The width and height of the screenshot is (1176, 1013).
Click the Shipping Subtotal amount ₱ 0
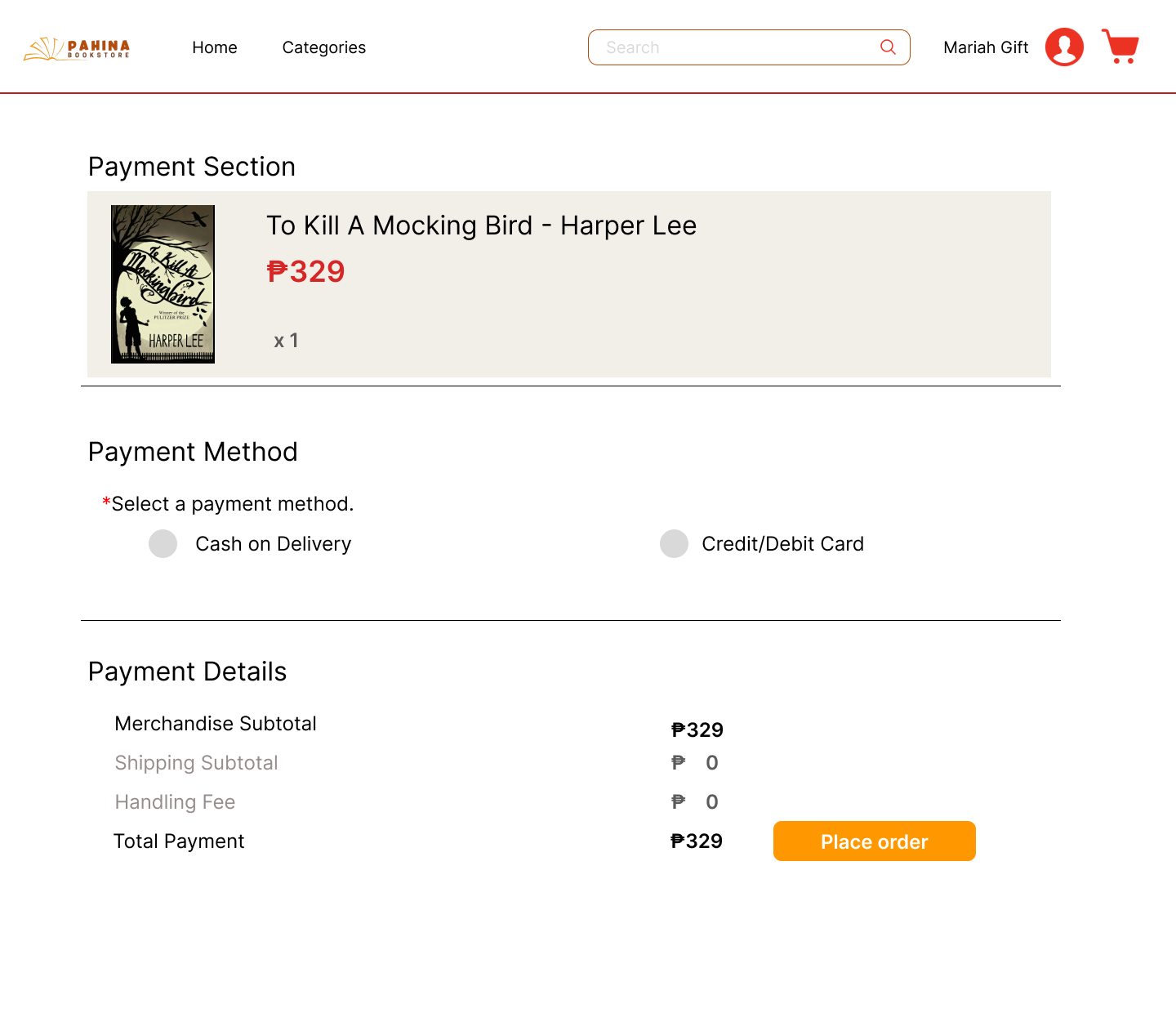click(695, 763)
